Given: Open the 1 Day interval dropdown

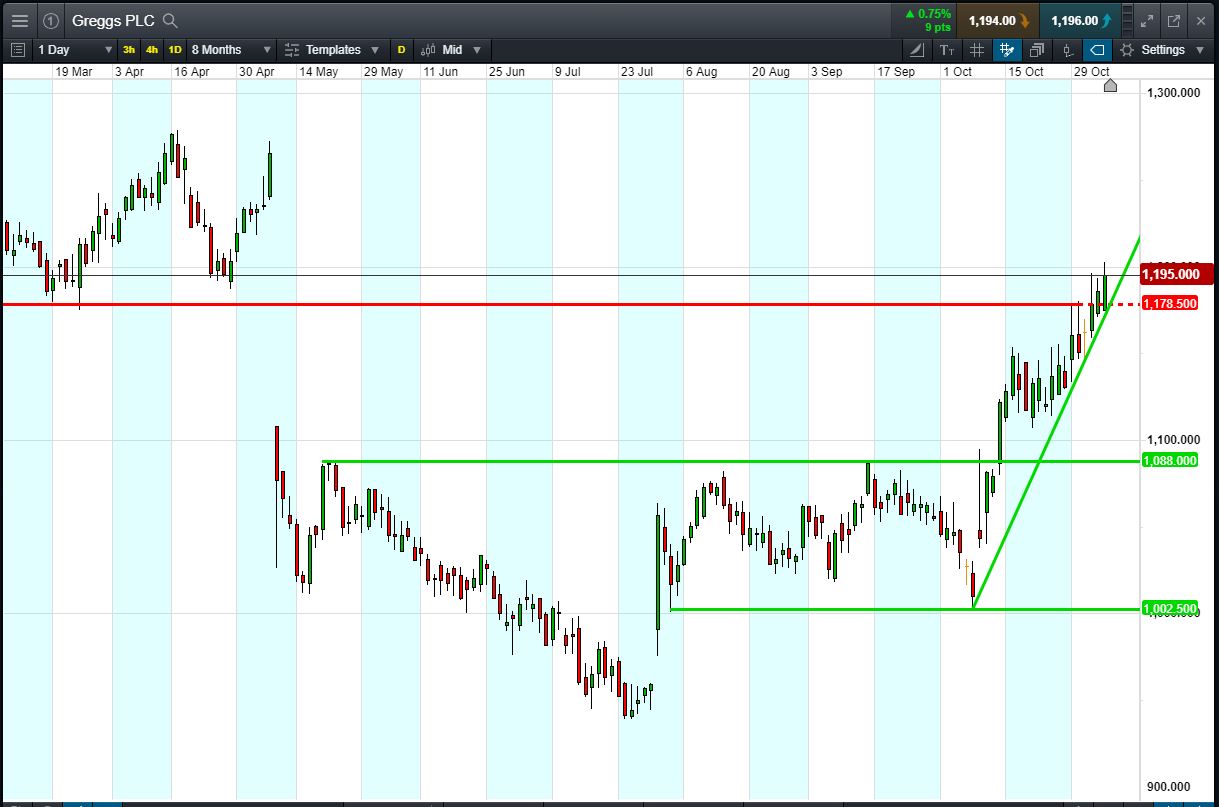Looking at the screenshot, I should [x=74, y=49].
